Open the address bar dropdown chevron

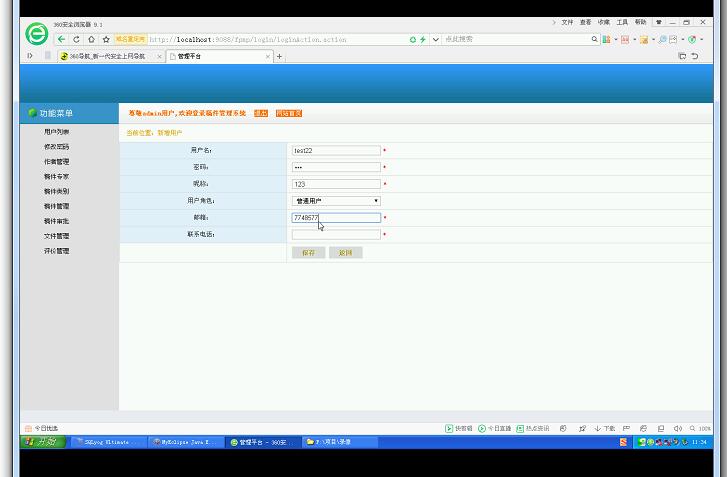tap(435, 40)
